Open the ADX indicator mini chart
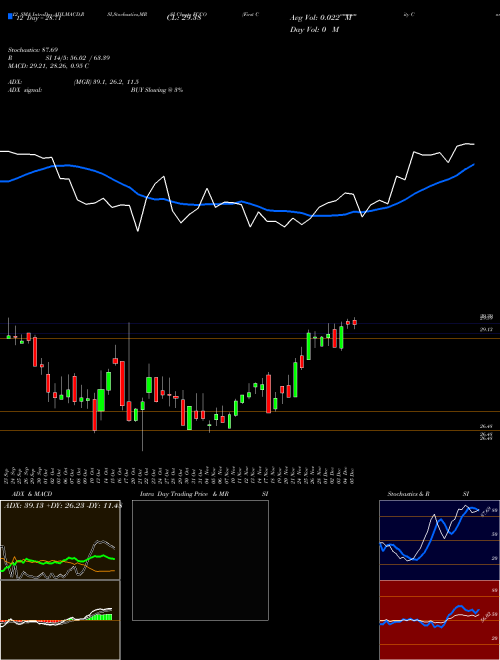This screenshot has width=500, height=660. click(x=60, y=540)
